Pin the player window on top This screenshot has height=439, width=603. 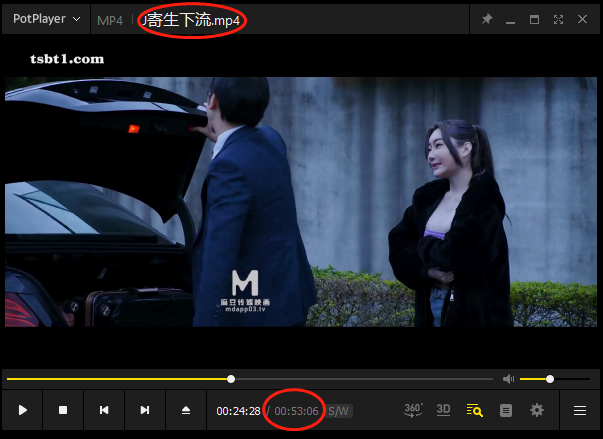[487, 19]
